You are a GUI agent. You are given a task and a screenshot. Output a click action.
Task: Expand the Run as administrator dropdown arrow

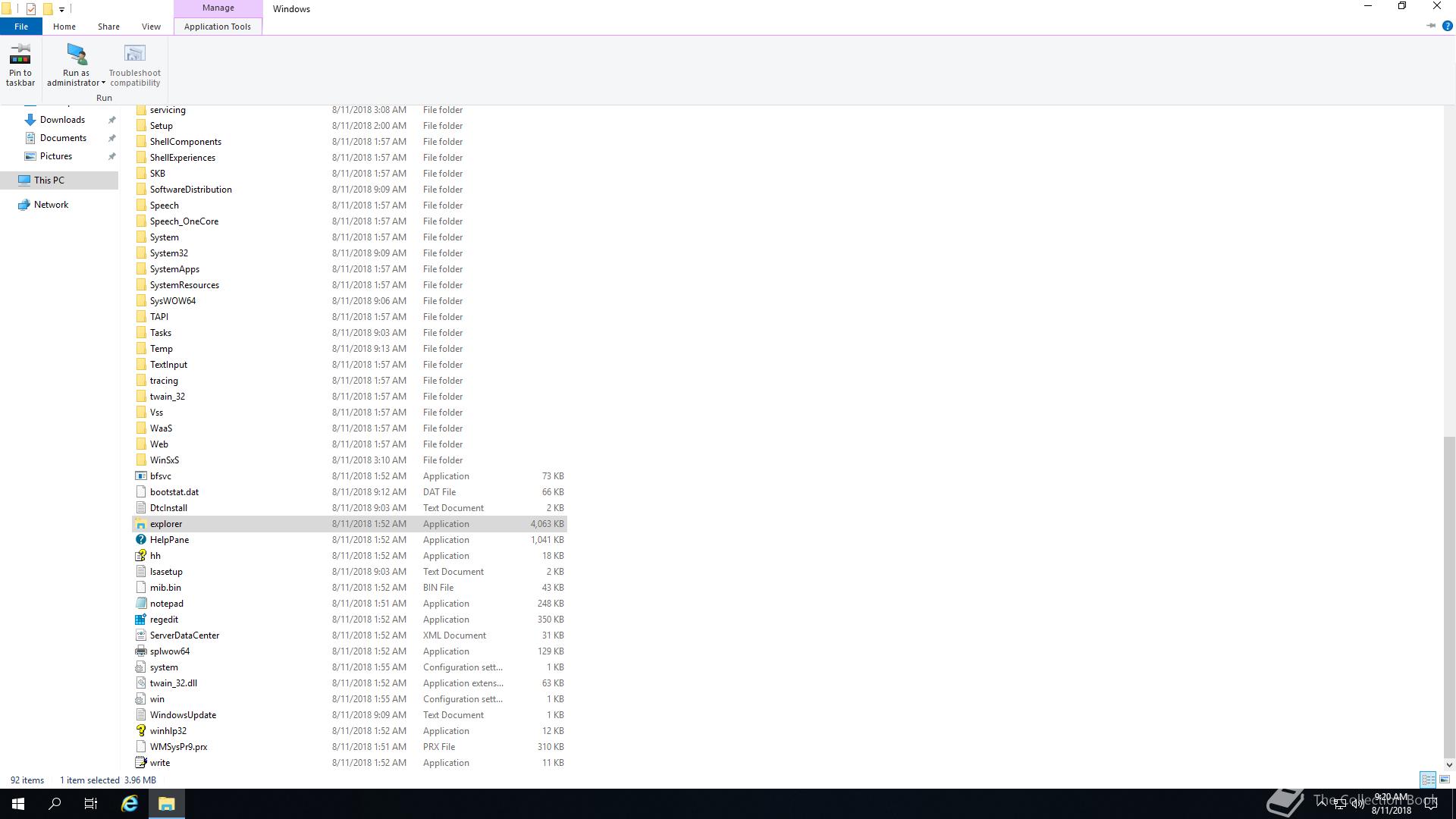103,83
